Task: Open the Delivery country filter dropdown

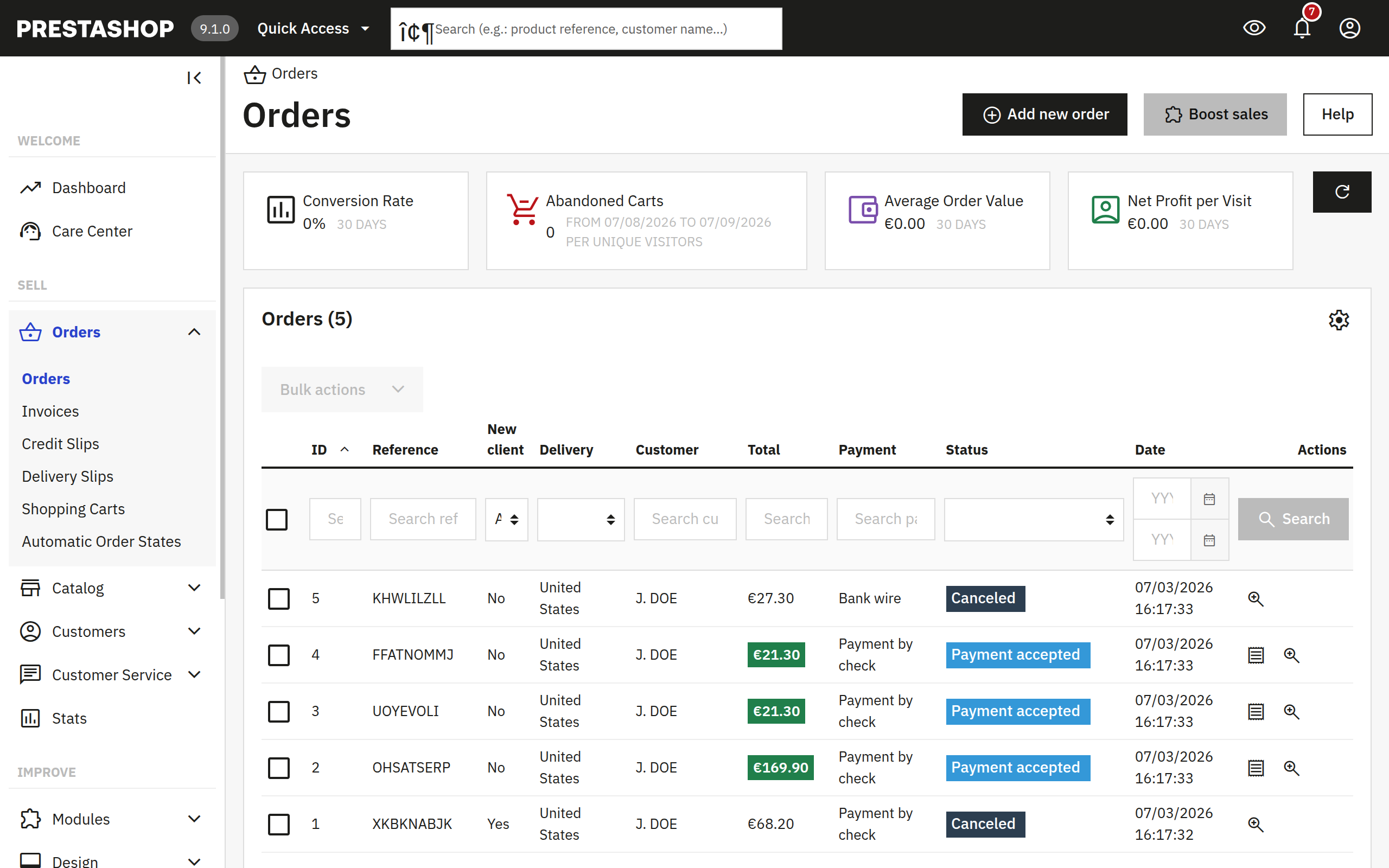Action: 580,519
